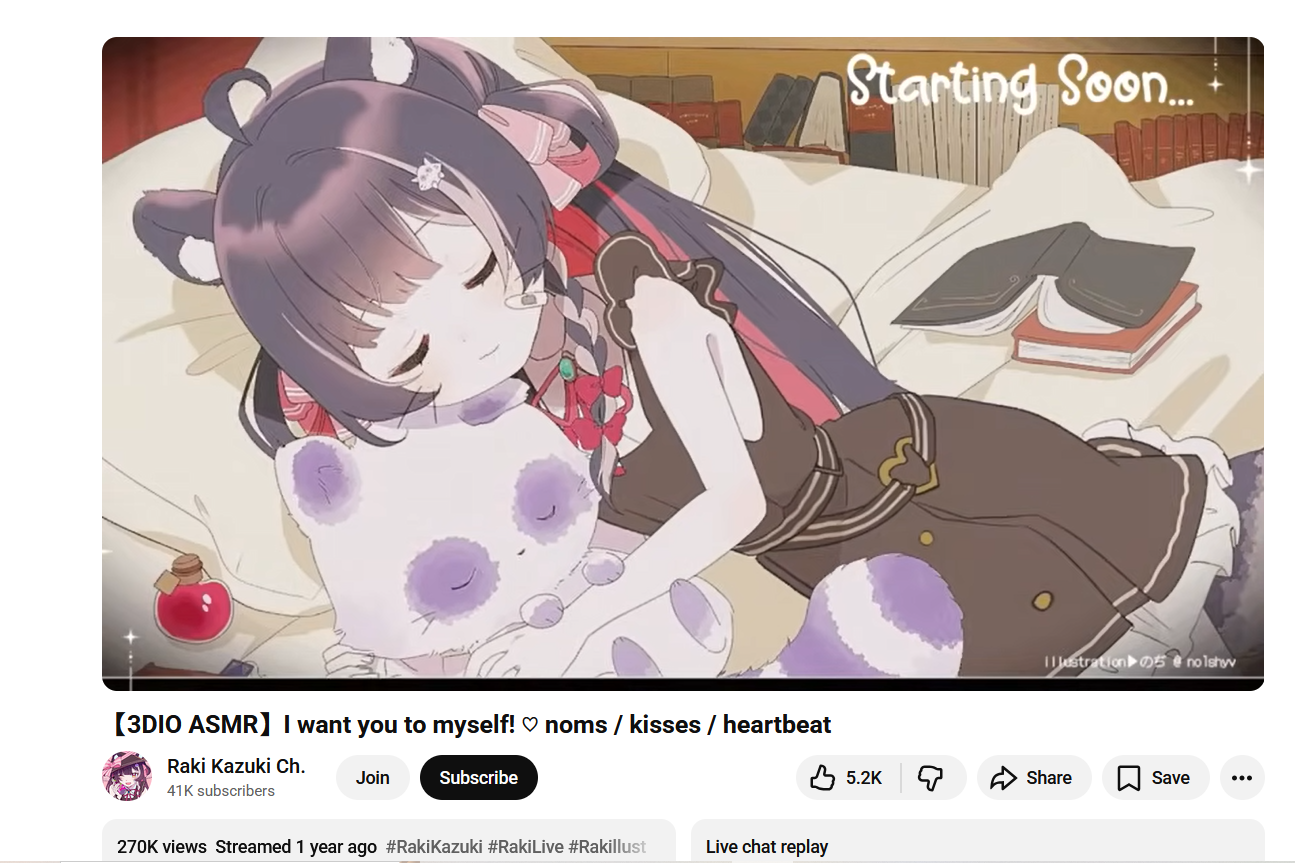
Task: Dislike the video with thumbs-down icon
Action: 932,778
